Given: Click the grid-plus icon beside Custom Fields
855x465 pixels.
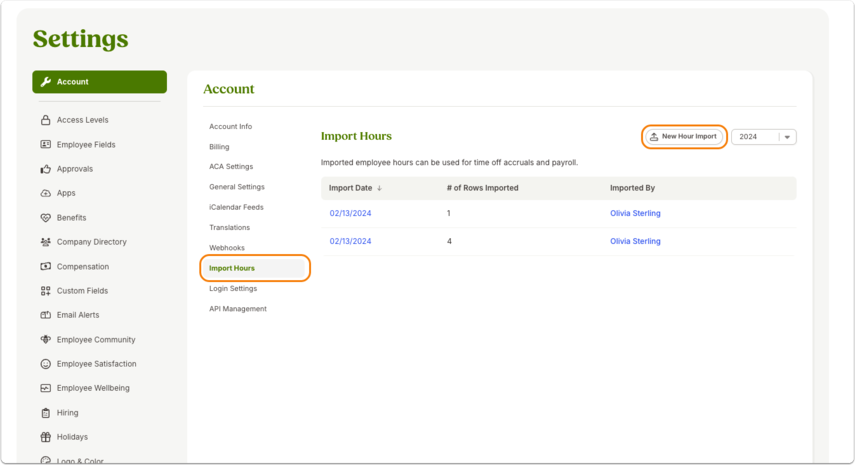Looking at the screenshot, I should (46, 291).
